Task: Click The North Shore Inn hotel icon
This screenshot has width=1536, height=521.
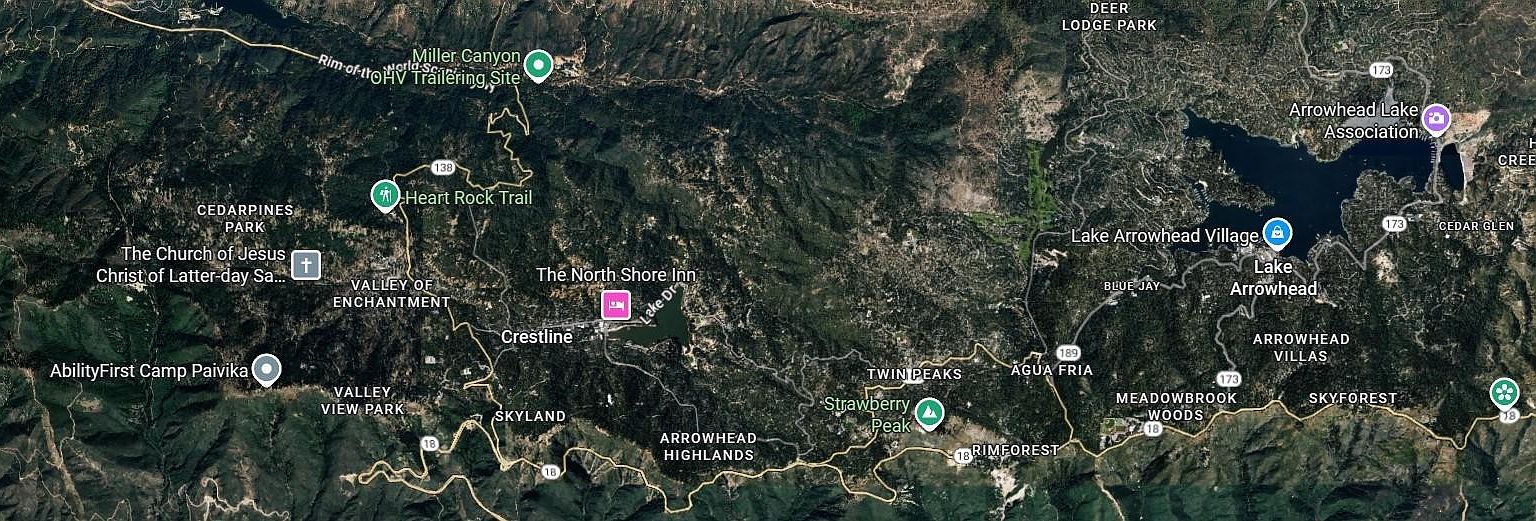Action: tap(615, 304)
